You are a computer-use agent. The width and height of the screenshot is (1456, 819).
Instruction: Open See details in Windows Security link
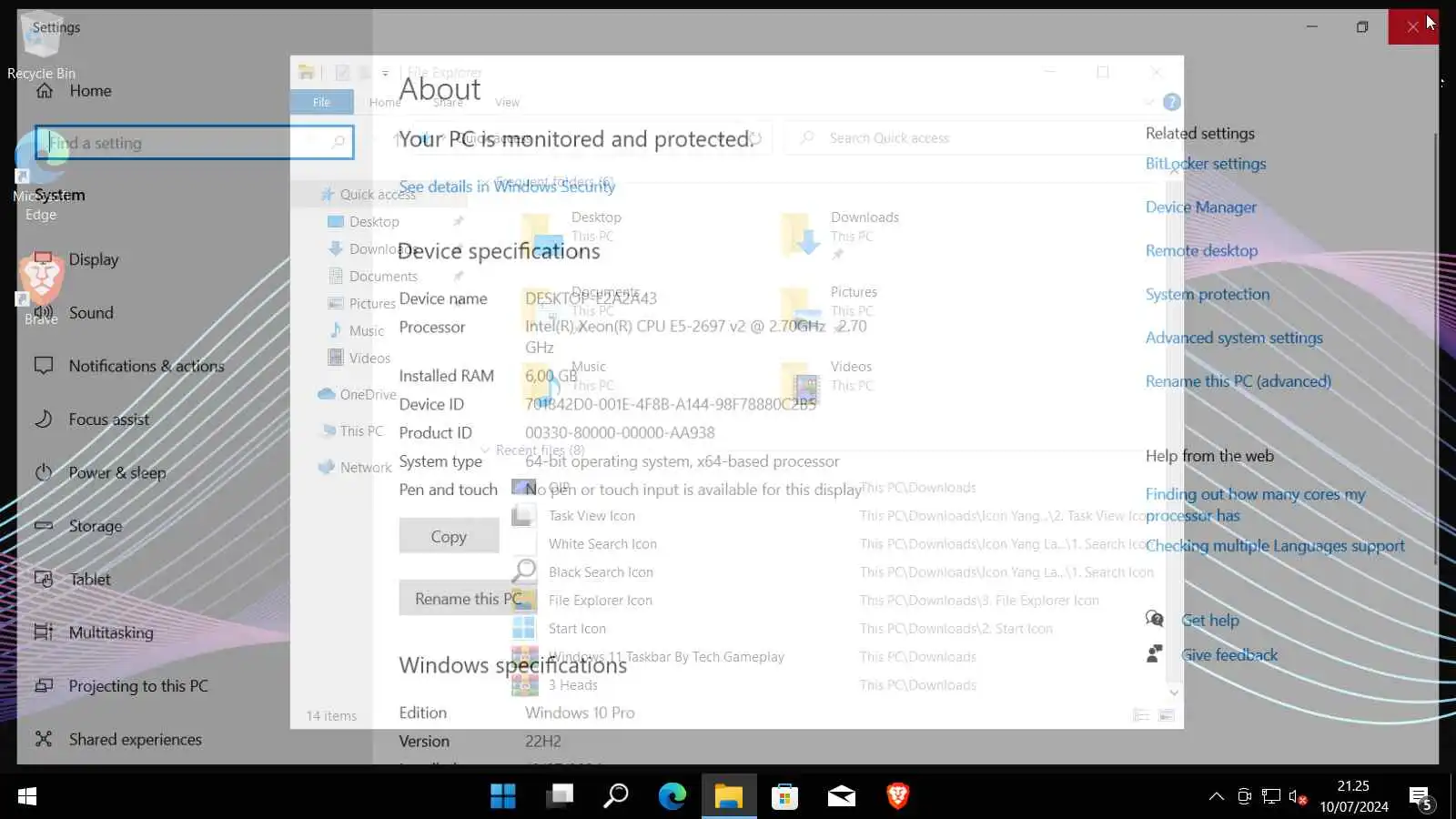[x=507, y=187]
